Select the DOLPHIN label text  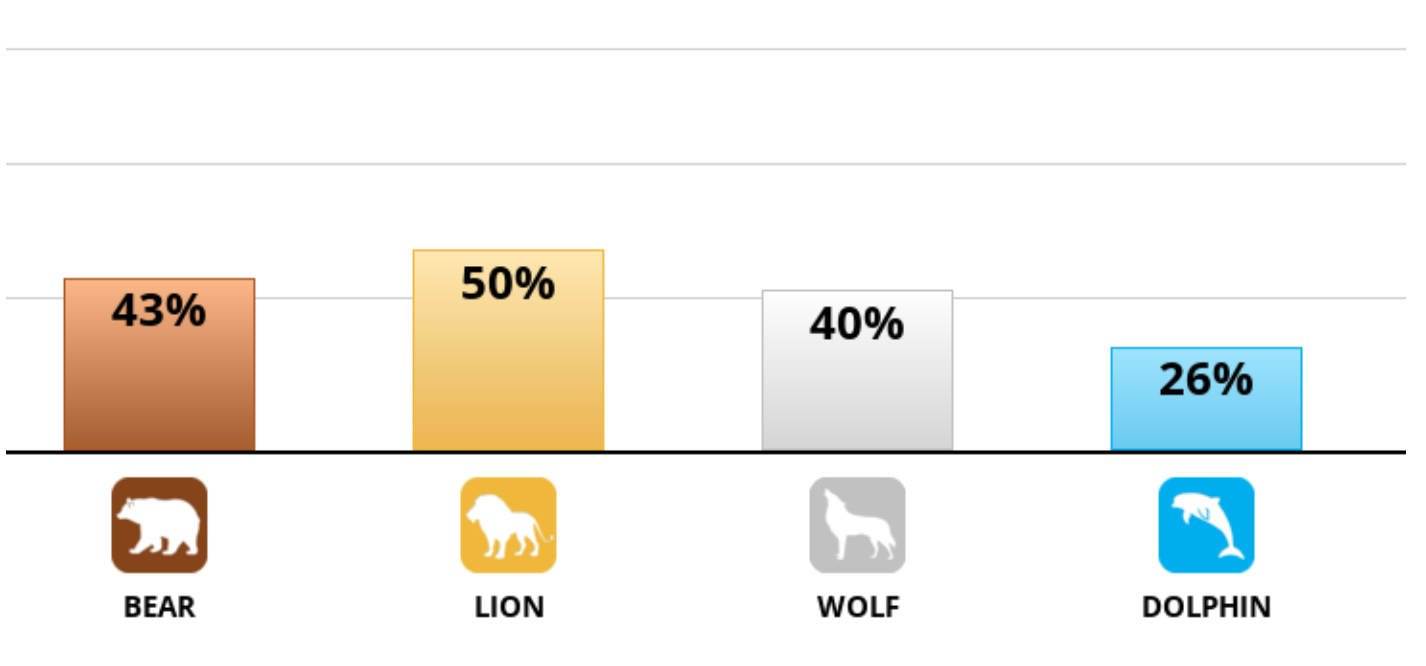[1206, 607]
